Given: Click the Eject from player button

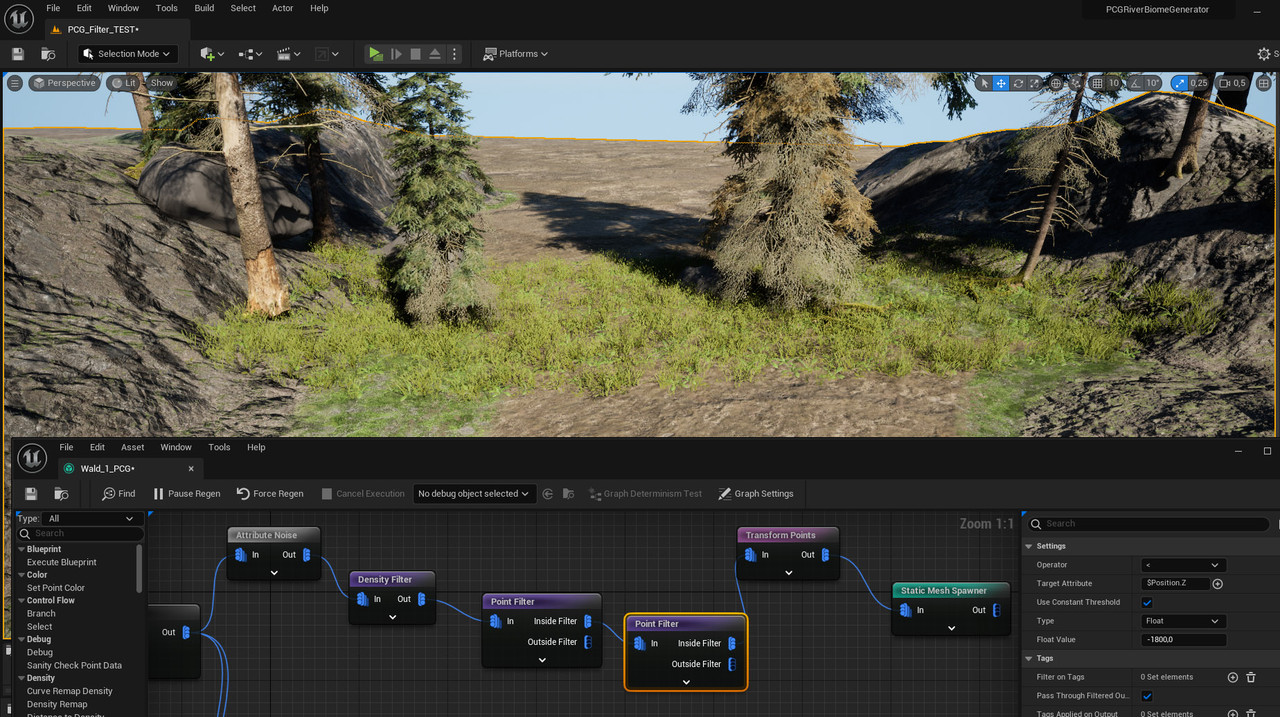Looking at the screenshot, I should pos(435,54).
